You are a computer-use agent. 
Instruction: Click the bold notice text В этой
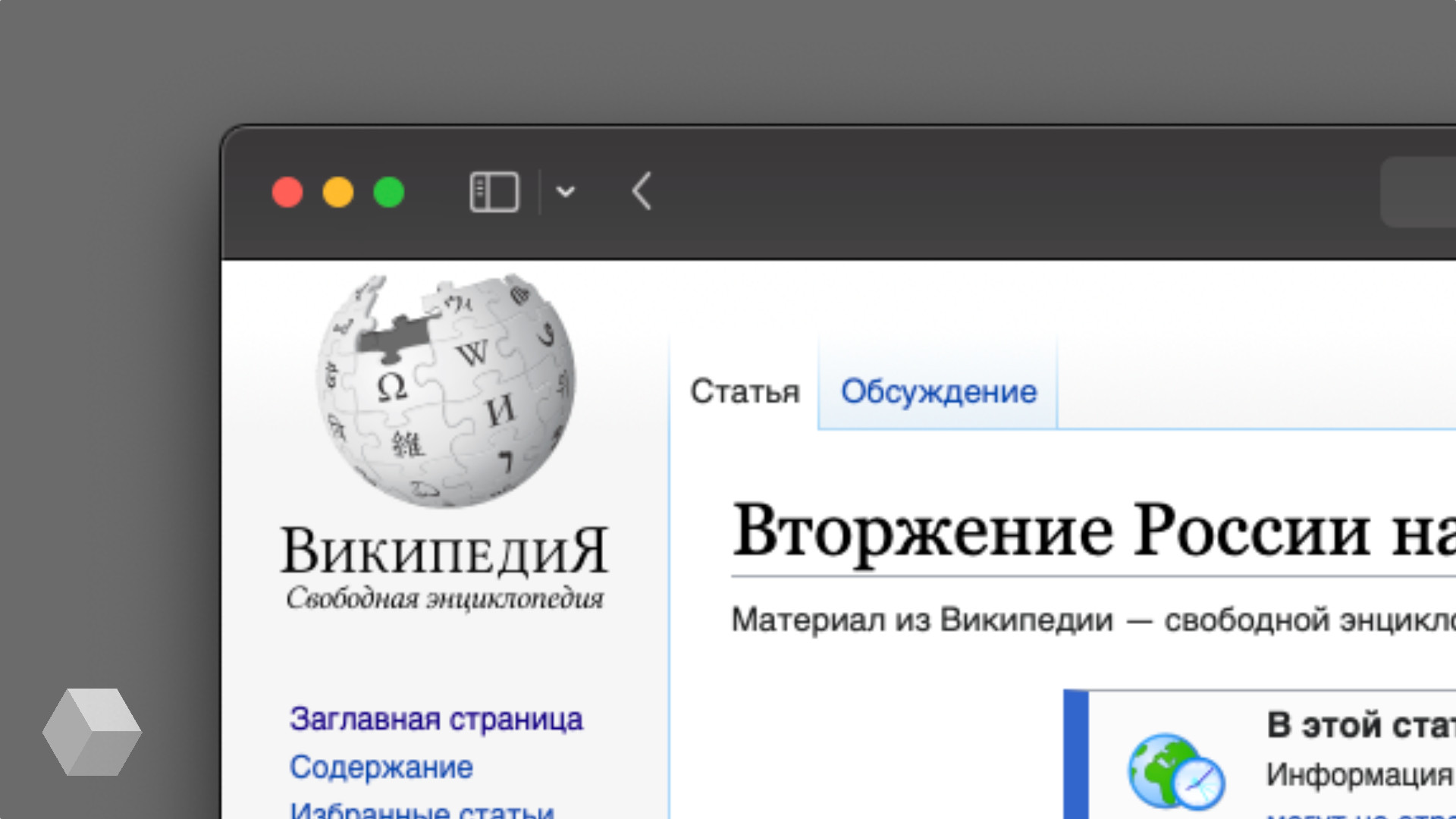click(x=1361, y=725)
